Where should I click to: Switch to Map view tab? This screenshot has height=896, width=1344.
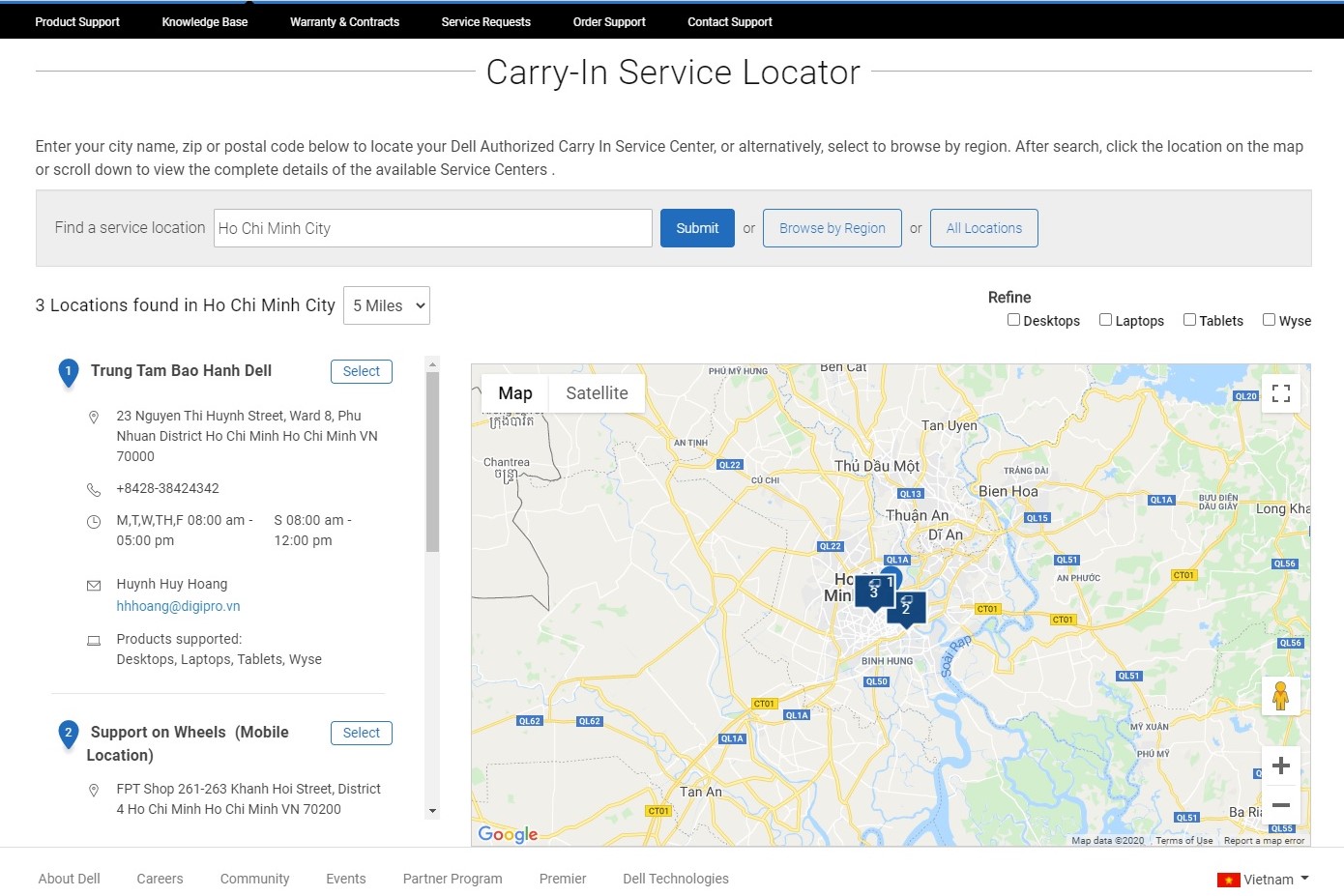[515, 393]
